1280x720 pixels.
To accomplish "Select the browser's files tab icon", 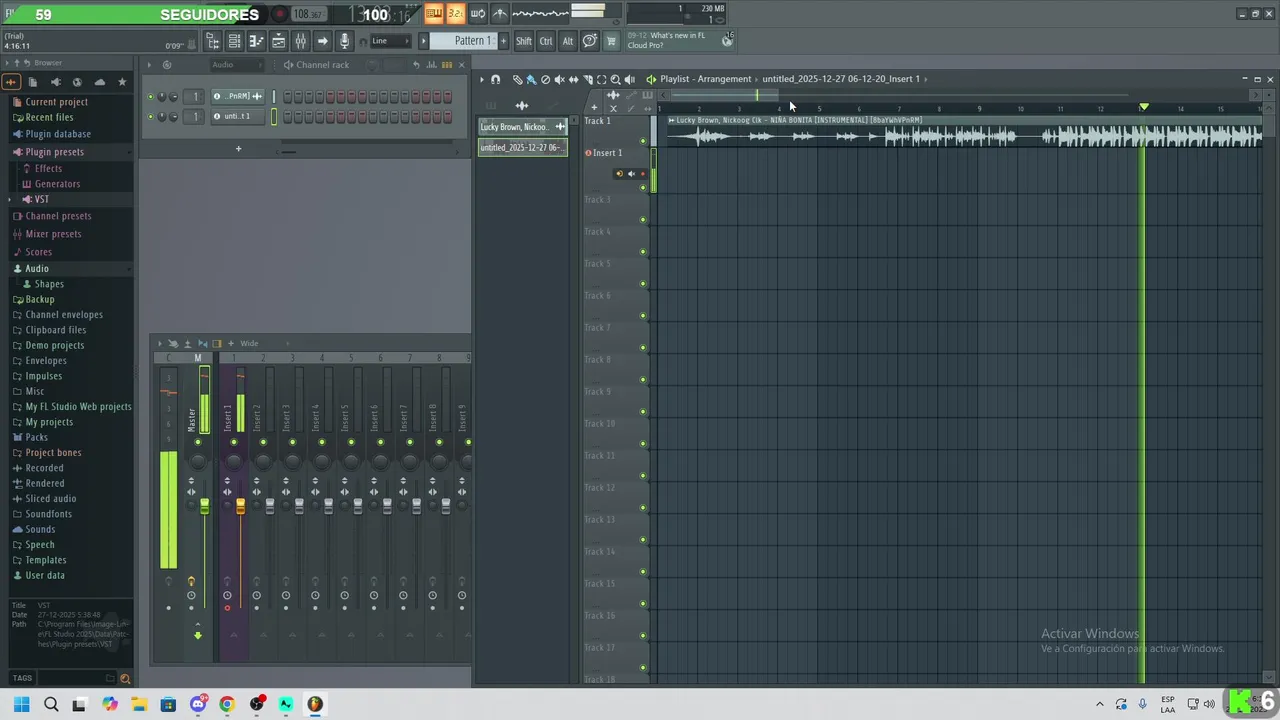I will coord(33,82).
